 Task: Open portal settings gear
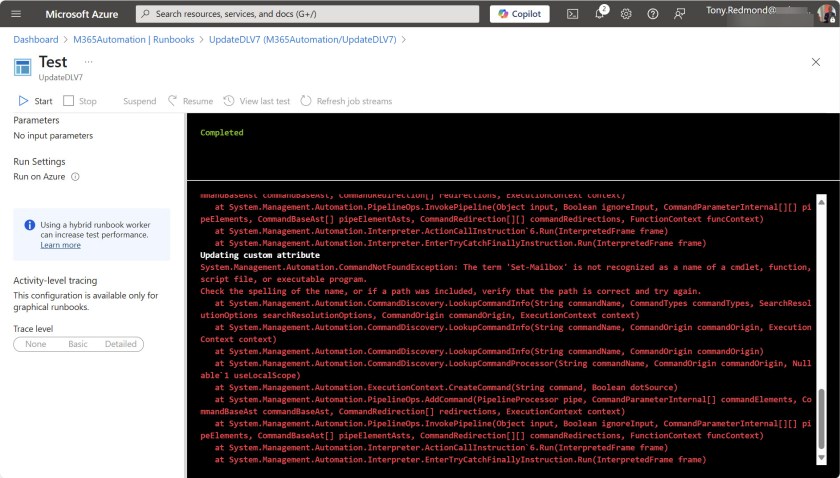(626, 14)
